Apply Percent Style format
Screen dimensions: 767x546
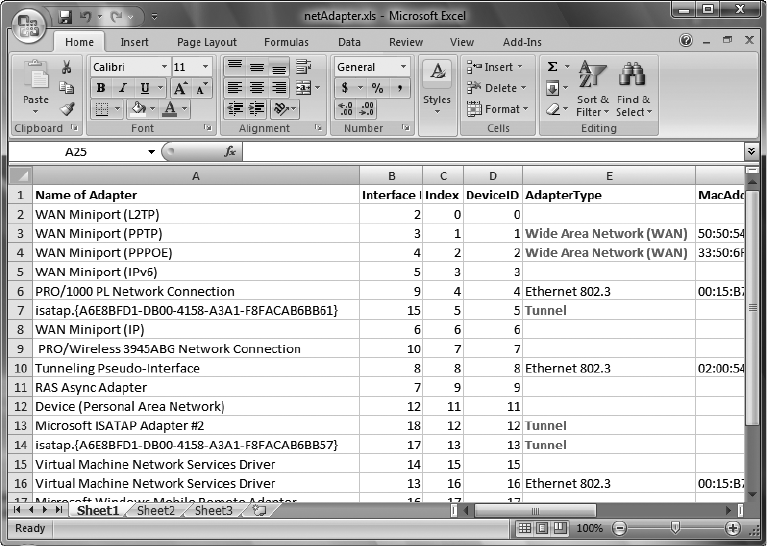click(x=377, y=88)
